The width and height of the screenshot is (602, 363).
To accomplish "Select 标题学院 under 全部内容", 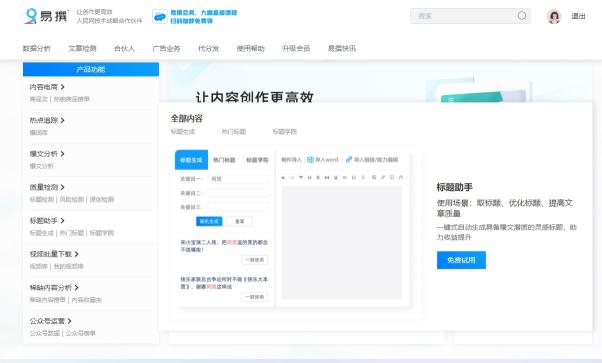I will (284, 132).
